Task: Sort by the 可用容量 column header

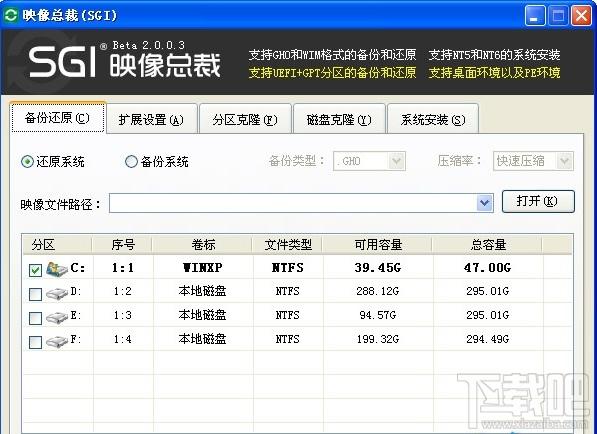Action: coord(378,245)
